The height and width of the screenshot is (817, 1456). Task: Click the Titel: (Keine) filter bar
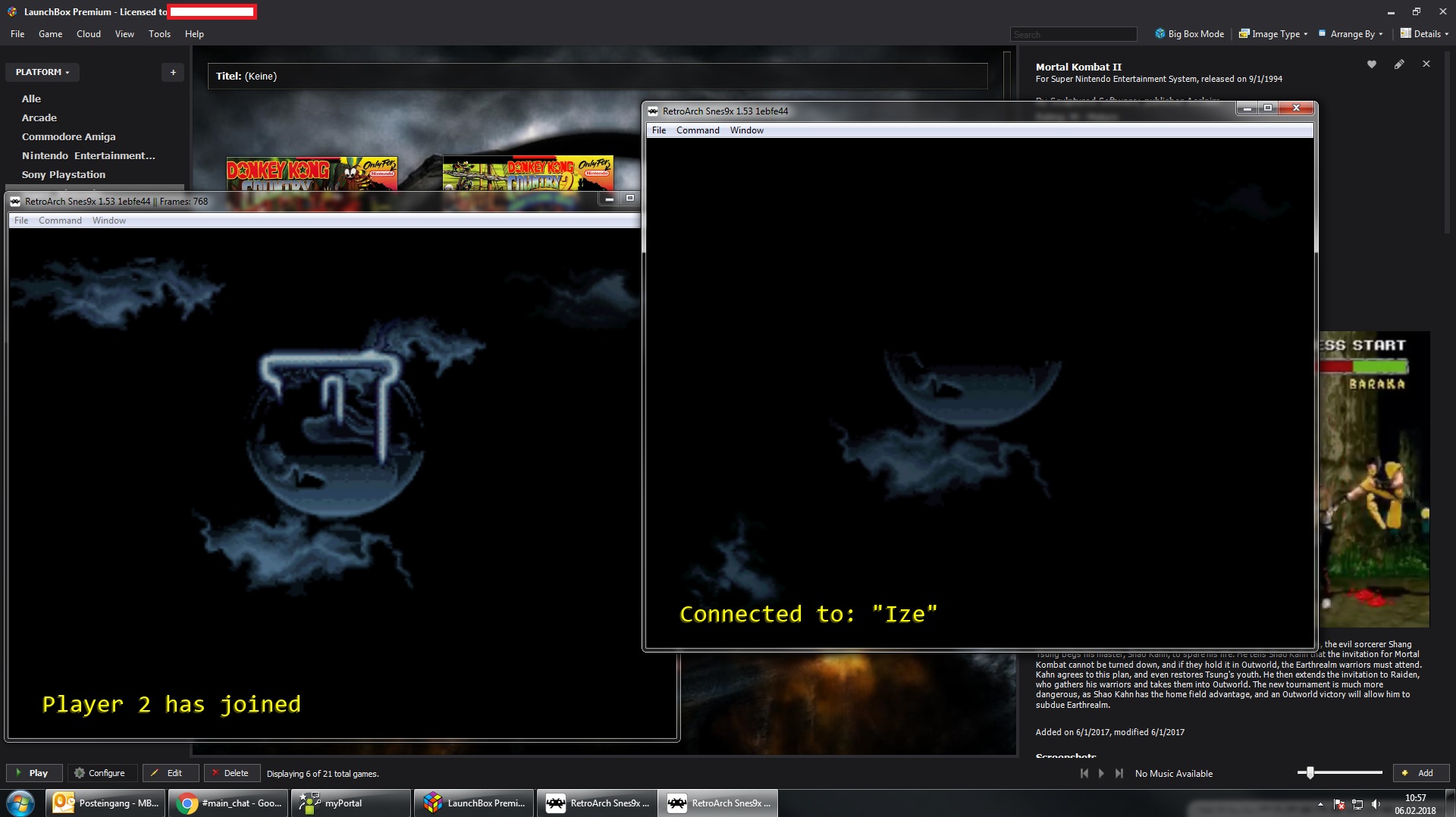pos(598,76)
